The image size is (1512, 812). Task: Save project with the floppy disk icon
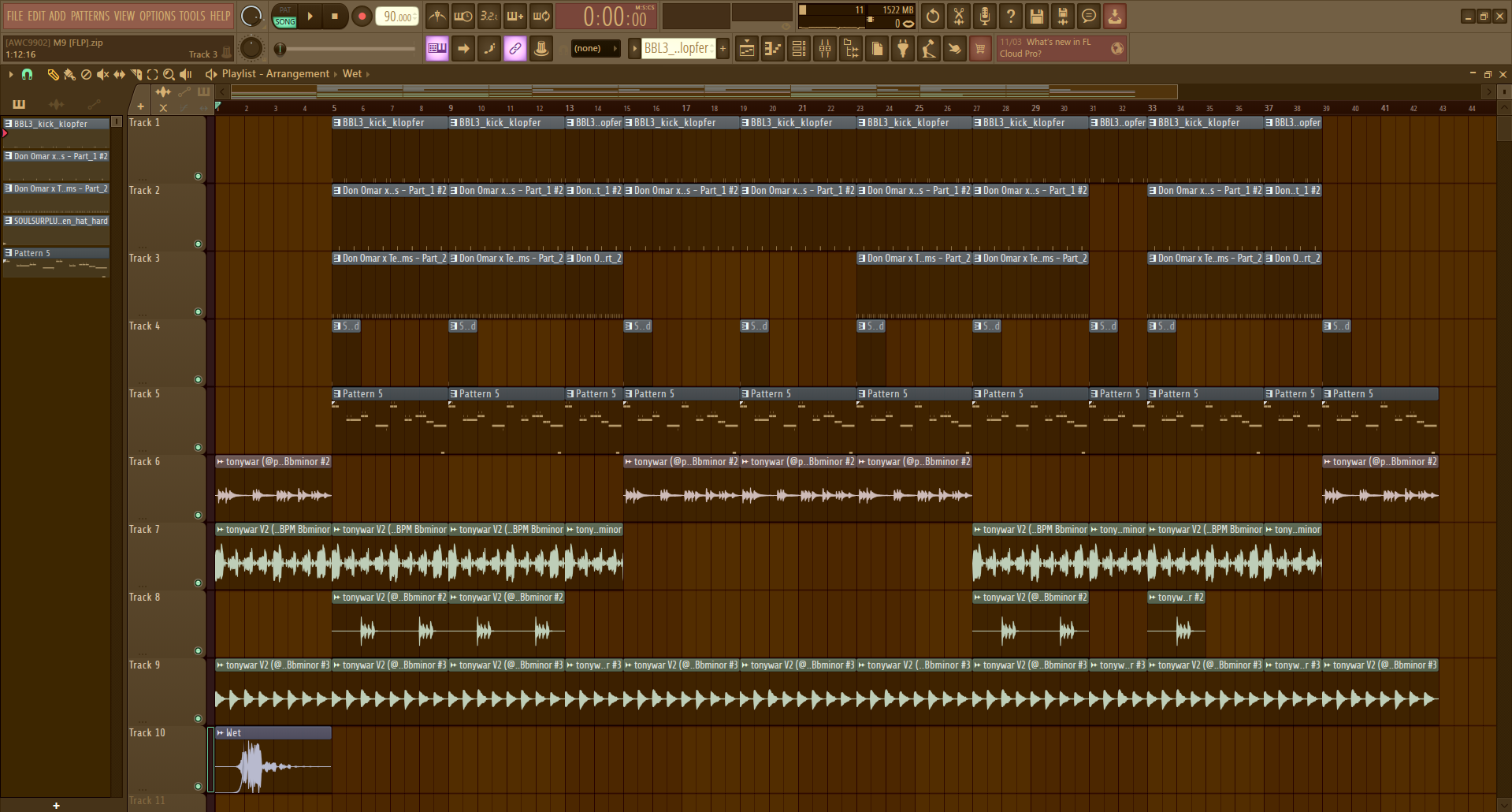click(1037, 16)
